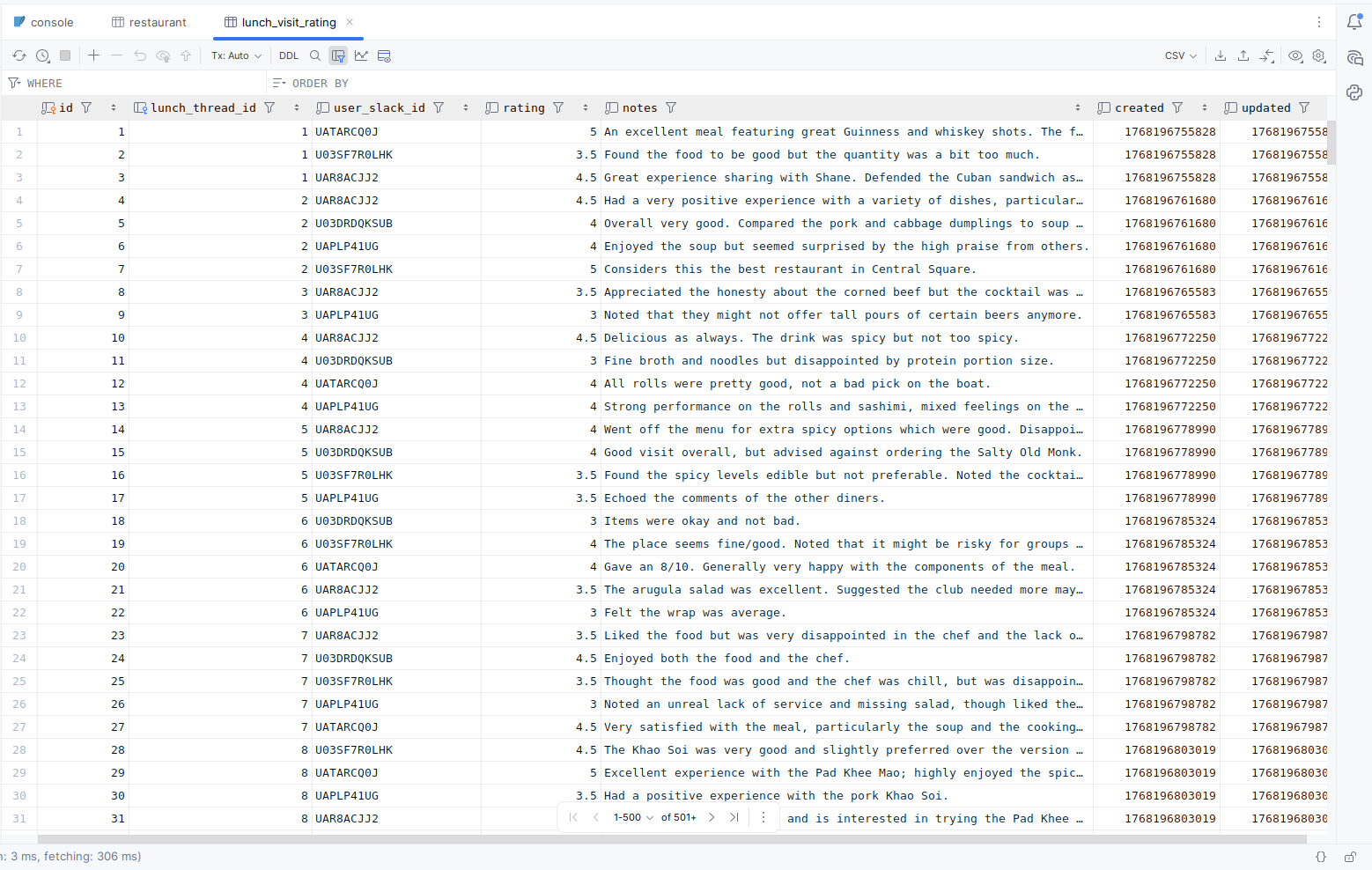Add a new row with the plus icon

pyautogui.click(x=93, y=55)
